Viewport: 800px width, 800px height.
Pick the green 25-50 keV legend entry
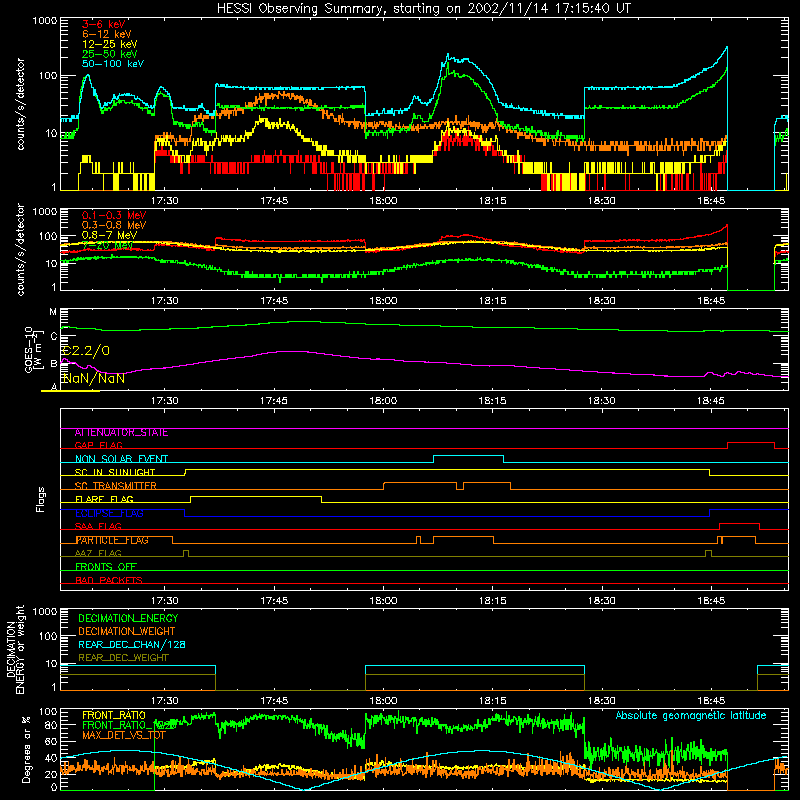click(x=110, y=54)
